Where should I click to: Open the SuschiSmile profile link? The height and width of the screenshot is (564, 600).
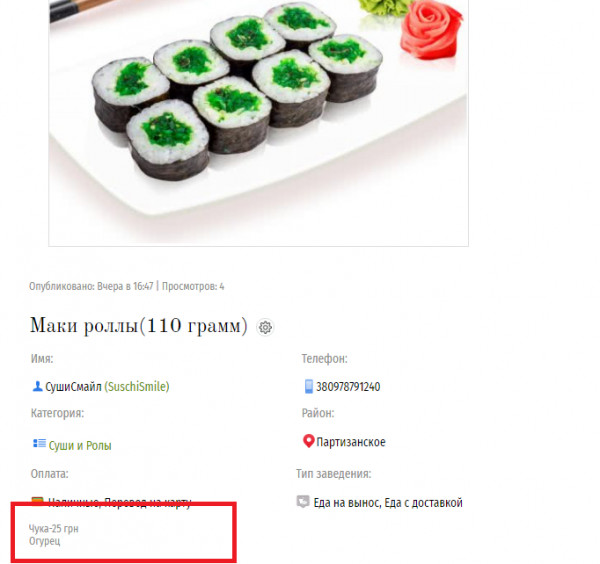tap(137, 387)
